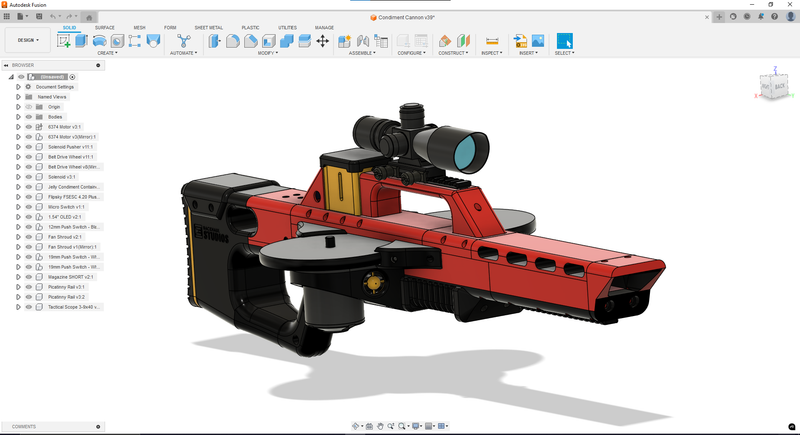The height and width of the screenshot is (435, 800).
Task: Click the Display Settings monitor icon
Action: 416,426
